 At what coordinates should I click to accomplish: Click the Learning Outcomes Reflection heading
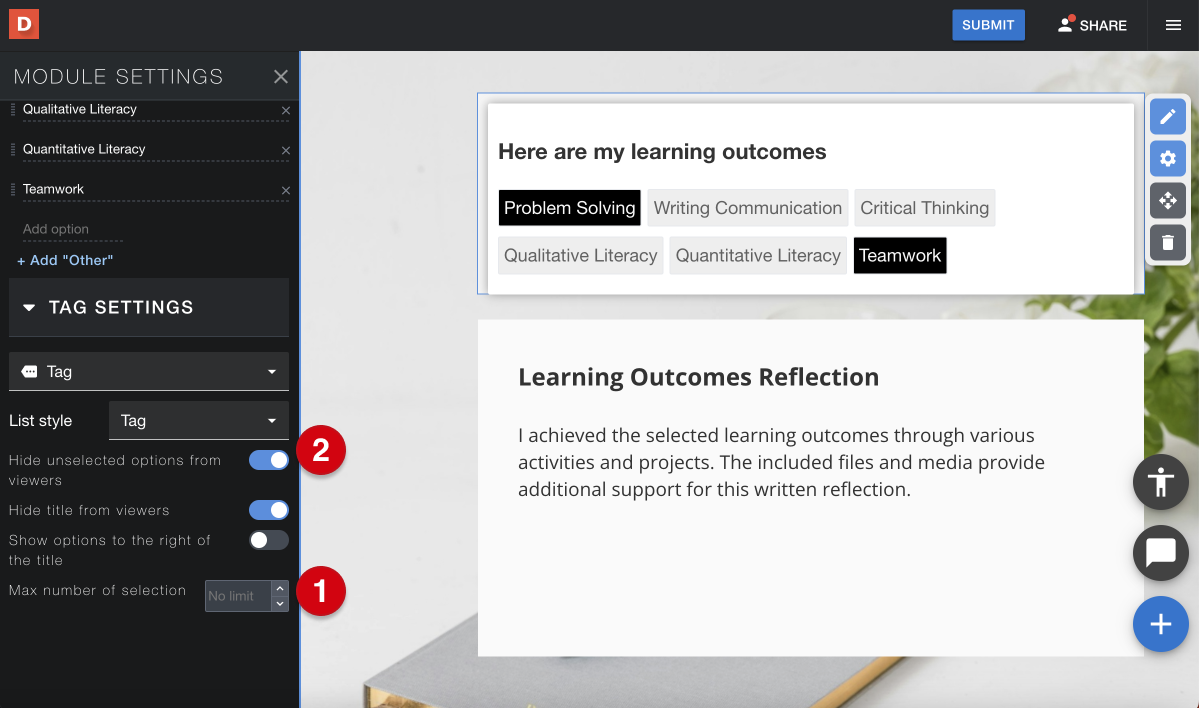(699, 377)
